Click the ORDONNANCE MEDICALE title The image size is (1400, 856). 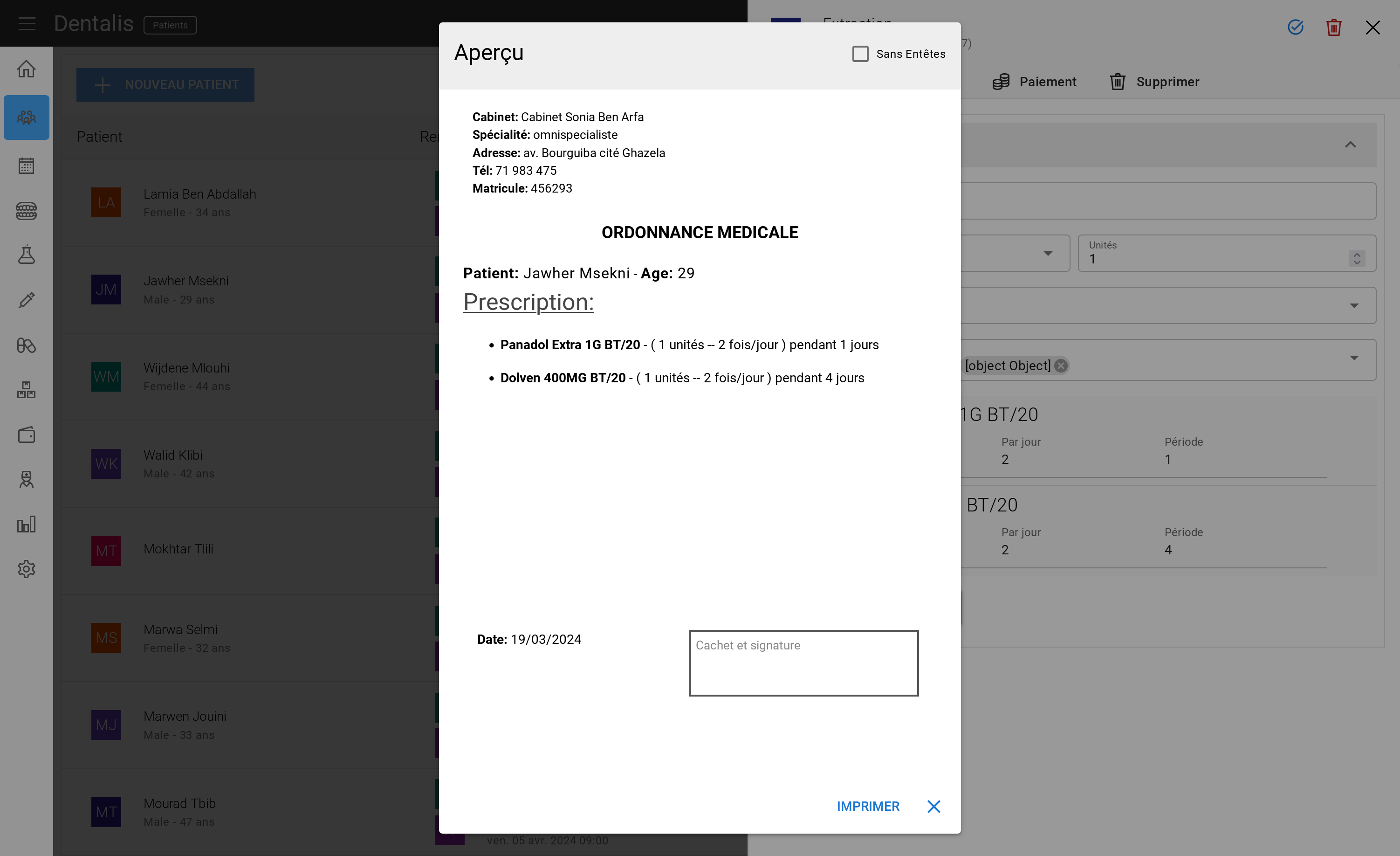700,233
